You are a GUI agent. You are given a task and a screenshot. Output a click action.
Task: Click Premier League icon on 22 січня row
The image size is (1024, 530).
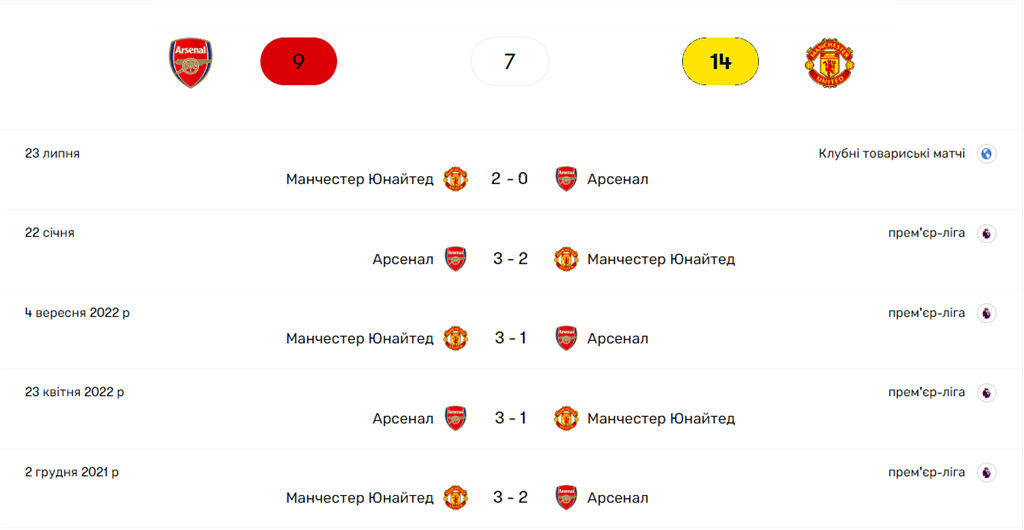pyautogui.click(x=986, y=233)
